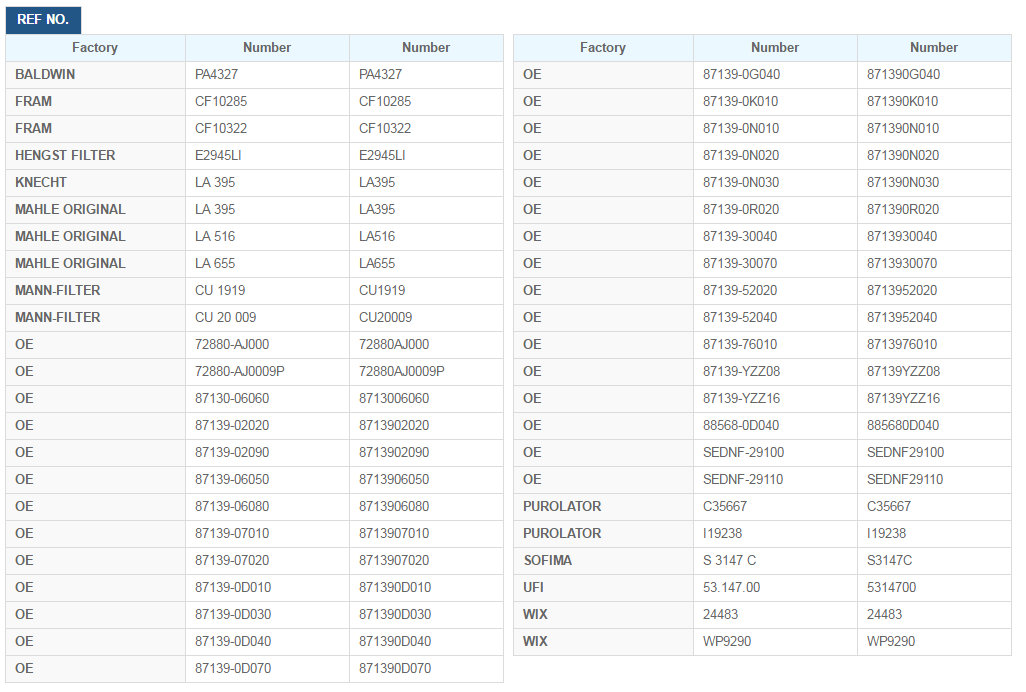Click number 87139-0D070

(x=234, y=668)
